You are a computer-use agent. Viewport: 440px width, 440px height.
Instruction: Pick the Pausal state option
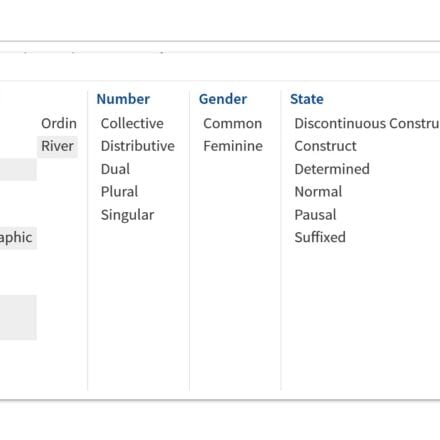point(315,215)
